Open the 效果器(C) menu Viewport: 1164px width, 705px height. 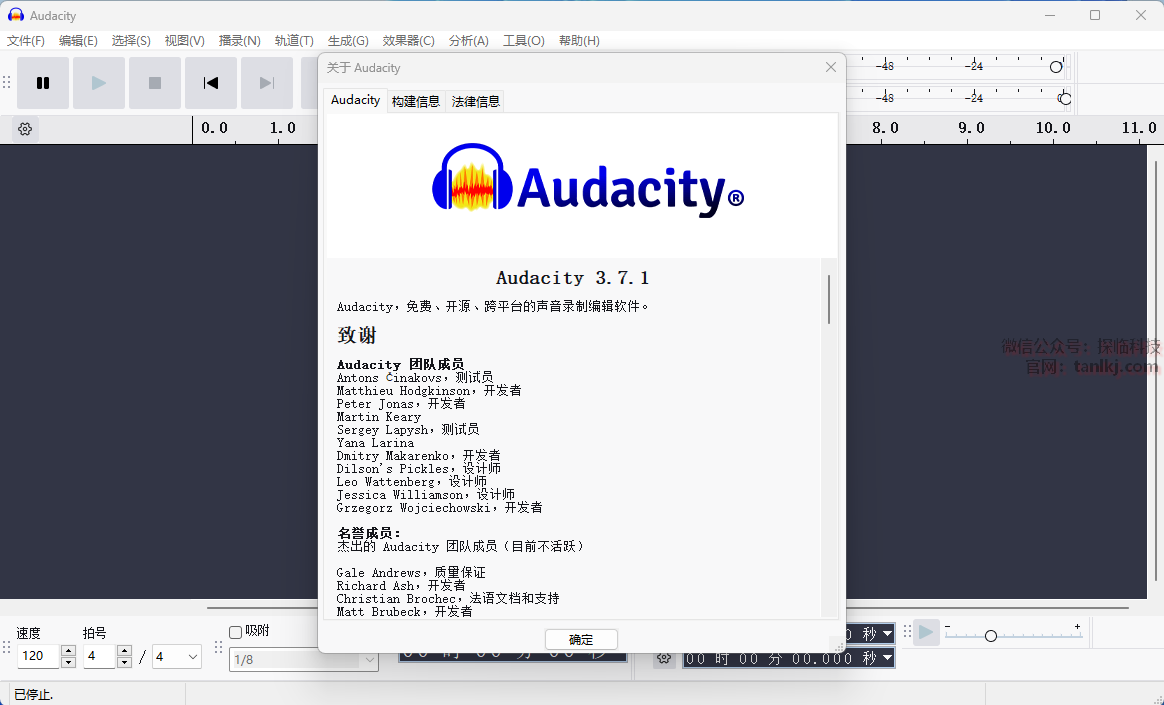408,41
